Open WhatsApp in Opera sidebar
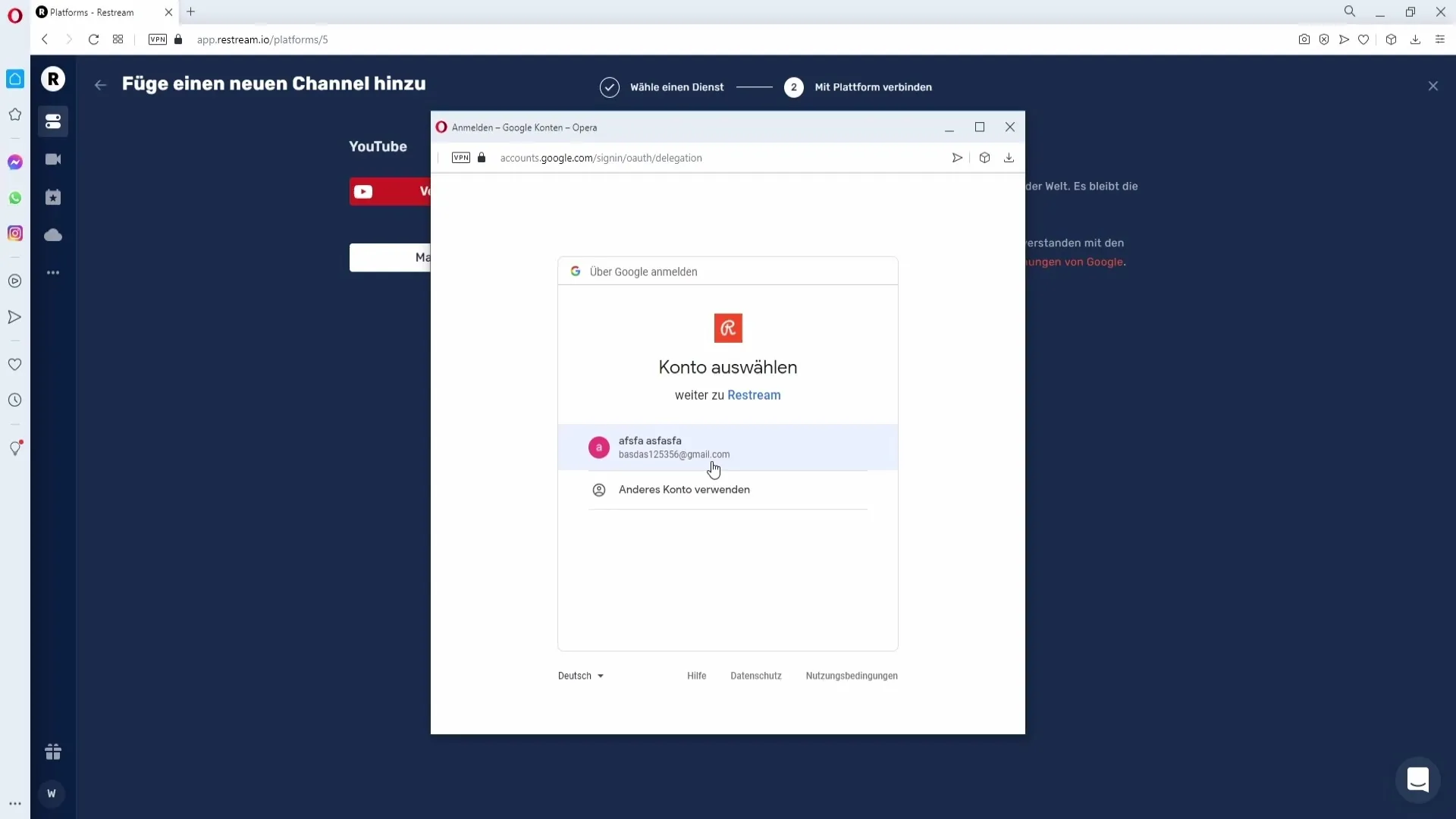 point(15,198)
